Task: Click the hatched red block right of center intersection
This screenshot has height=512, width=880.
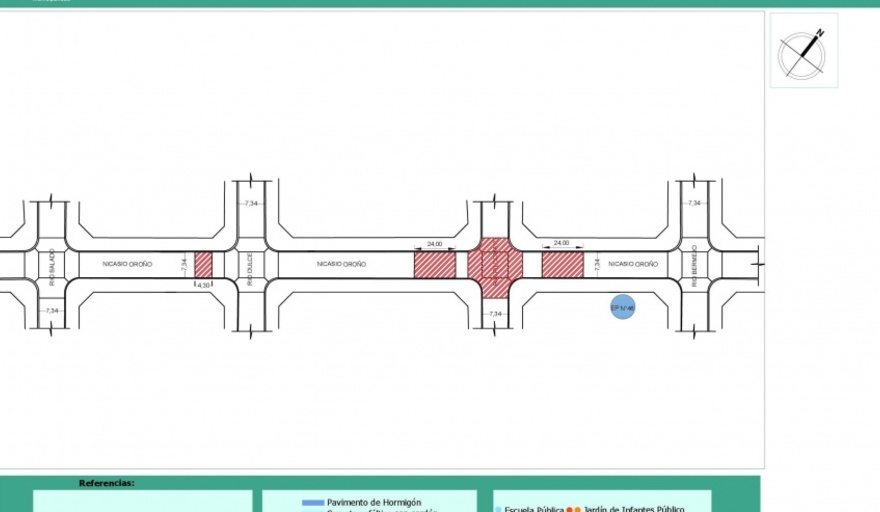Action: [x=562, y=265]
